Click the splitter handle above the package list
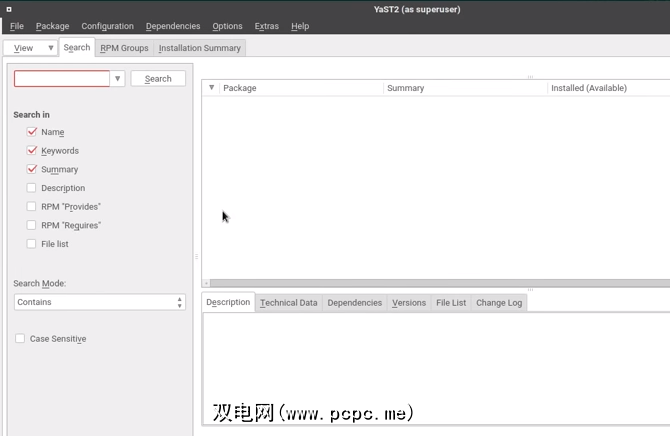Screen dimensions: 670x436 (530, 77)
